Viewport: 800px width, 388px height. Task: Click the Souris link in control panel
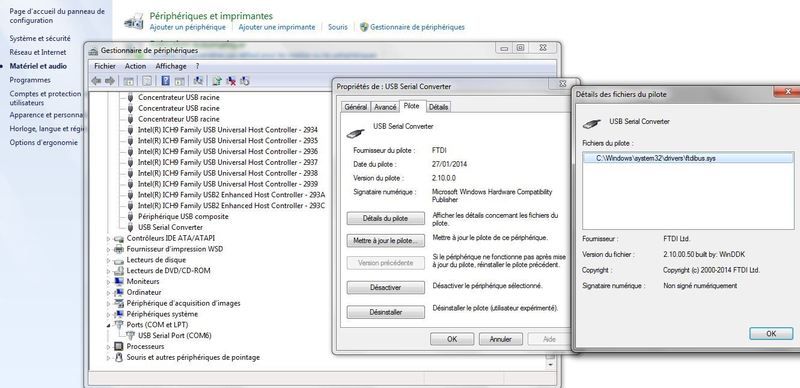point(337,27)
